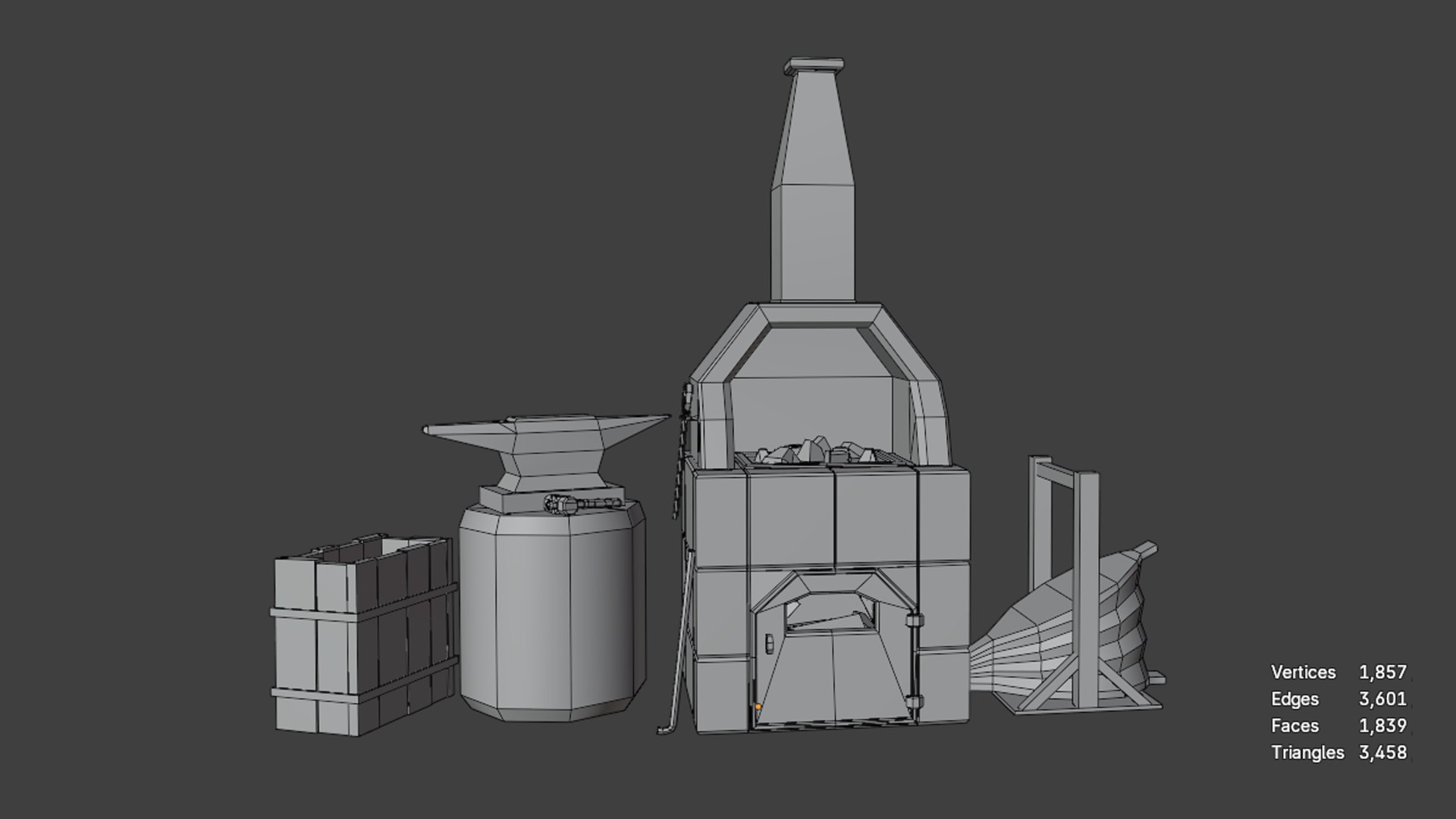
Task: Click the Triangles label in statistics overlay
Action: pyautogui.click(x=1307, y=752)
